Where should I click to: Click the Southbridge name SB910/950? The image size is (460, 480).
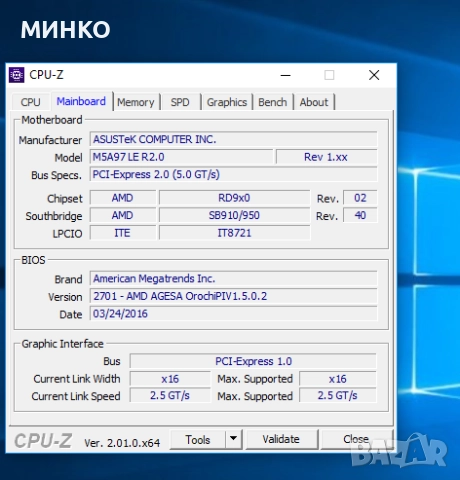[234, 215]
